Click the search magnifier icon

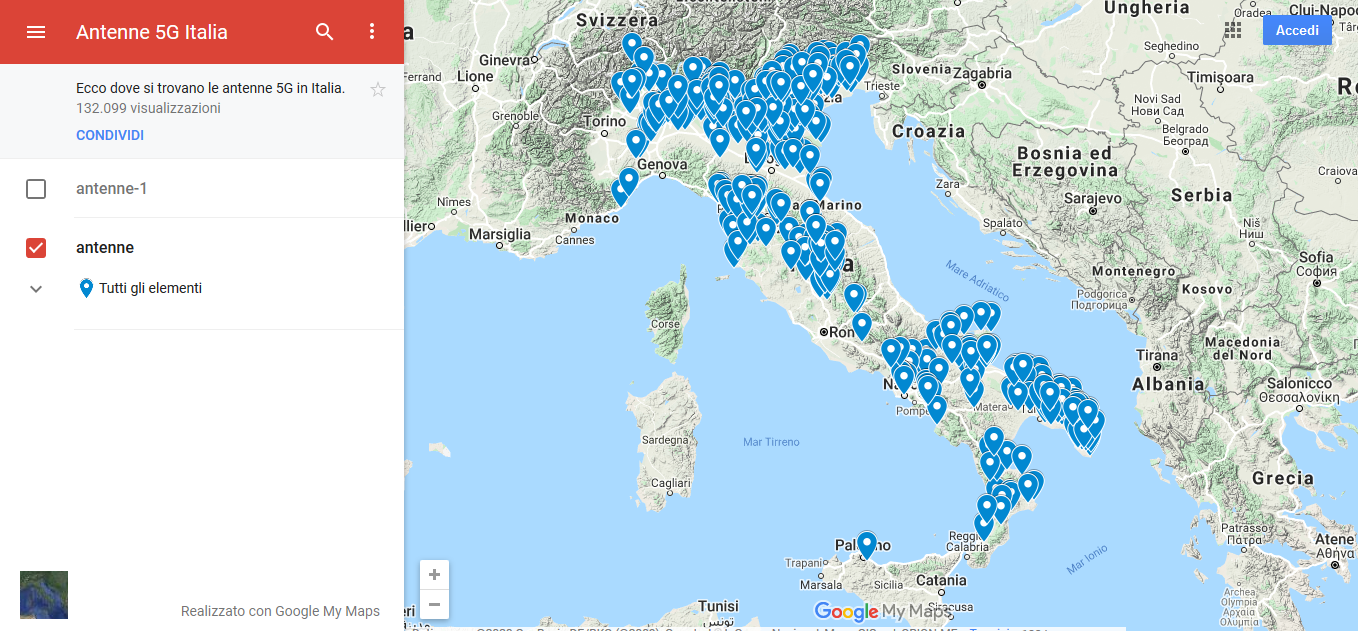tap(325, 32)
